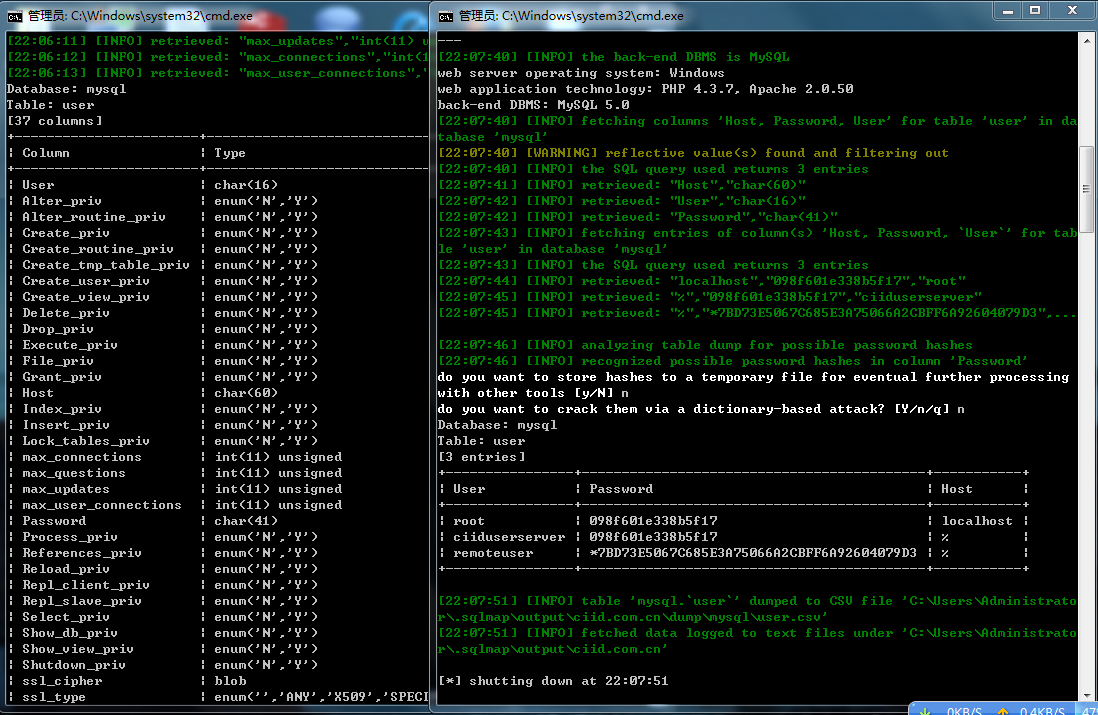This screenshot has height=715, width=1098.
Task: Click the dictionary-based attack prompt line
Action: tap(701, 409)
